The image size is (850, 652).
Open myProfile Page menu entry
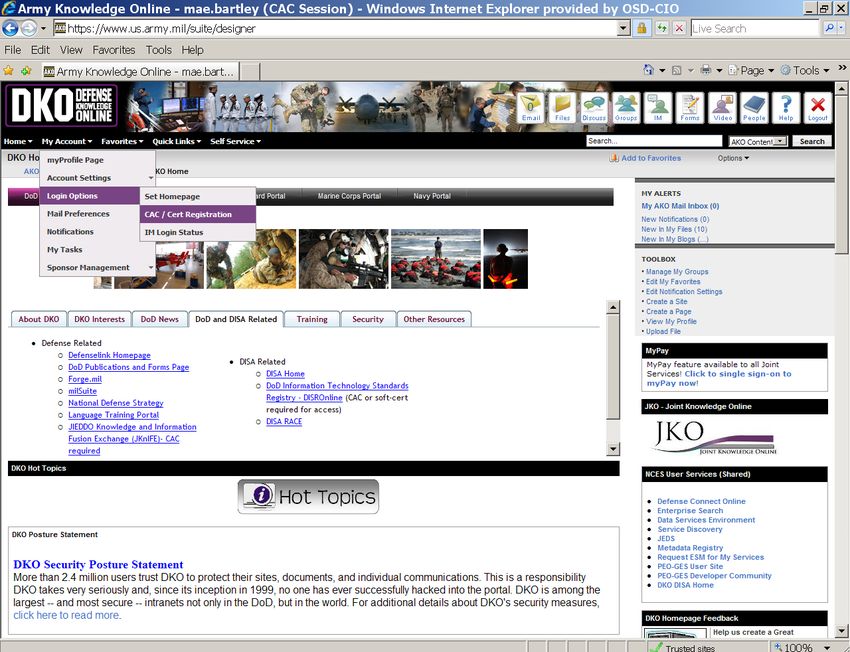pos(97,160)
